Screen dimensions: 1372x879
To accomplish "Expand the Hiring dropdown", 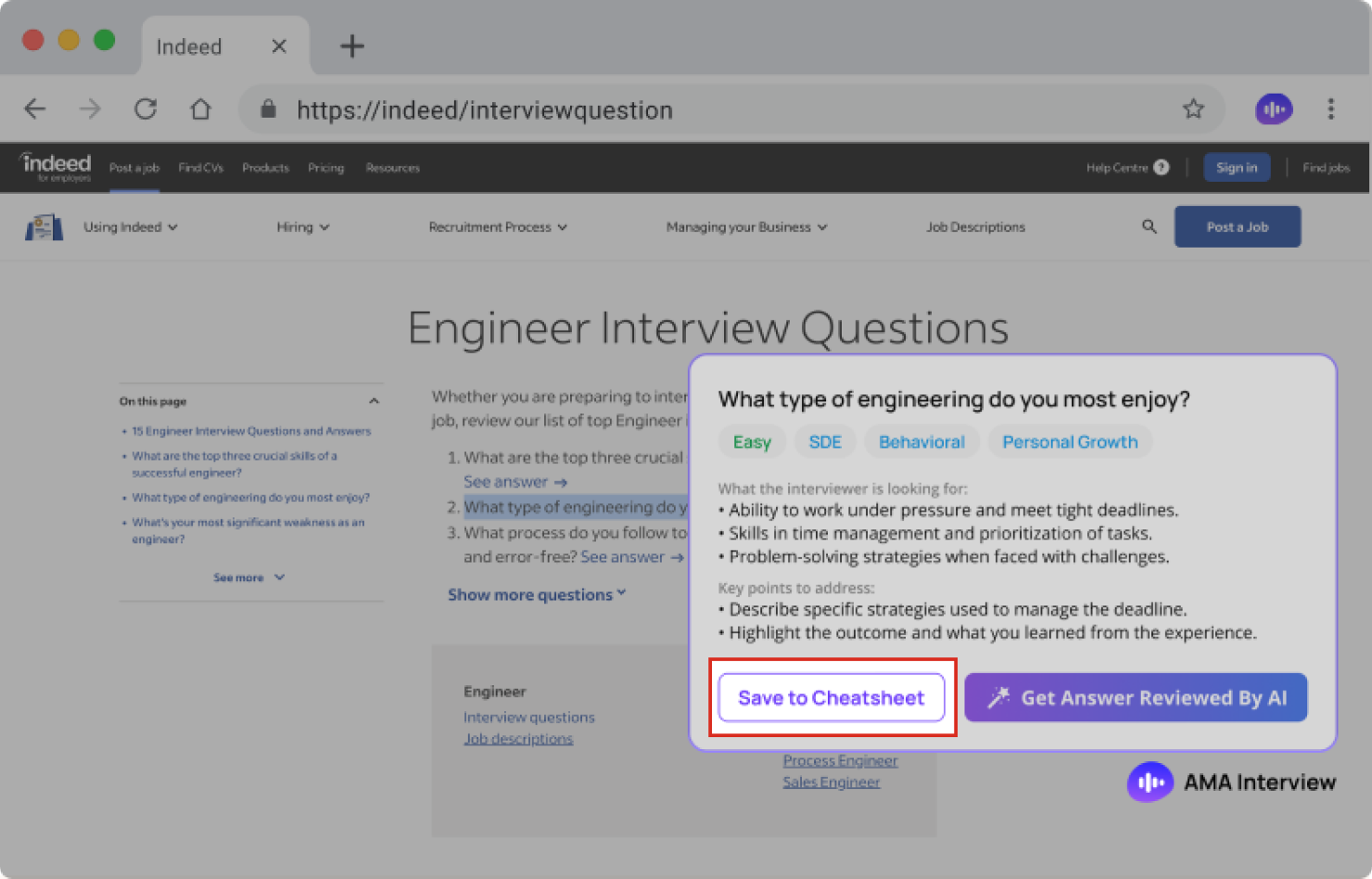I will 303,227.
